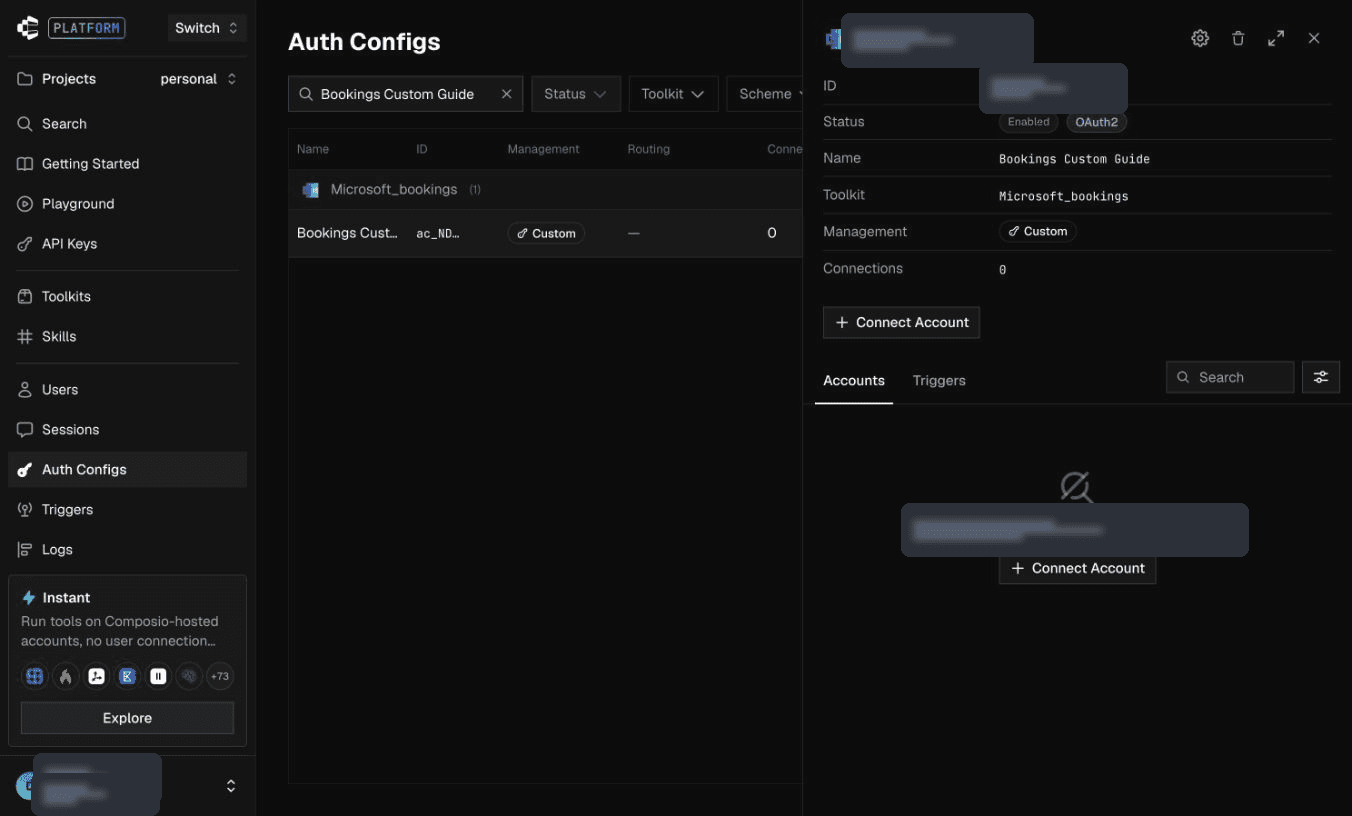Focus the accounts Search field
Viewport: 1352px width, 816px height.
(1230, 377)
